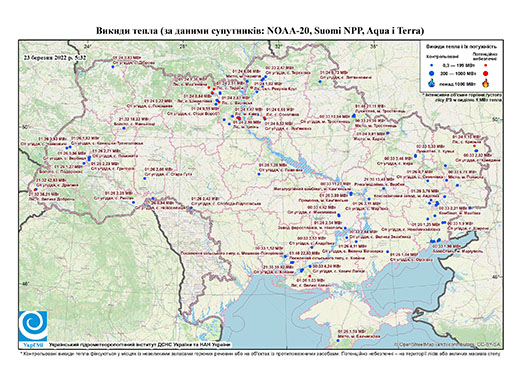Click the blue marker near Слобода-Підлісівська

coord(191,208)
